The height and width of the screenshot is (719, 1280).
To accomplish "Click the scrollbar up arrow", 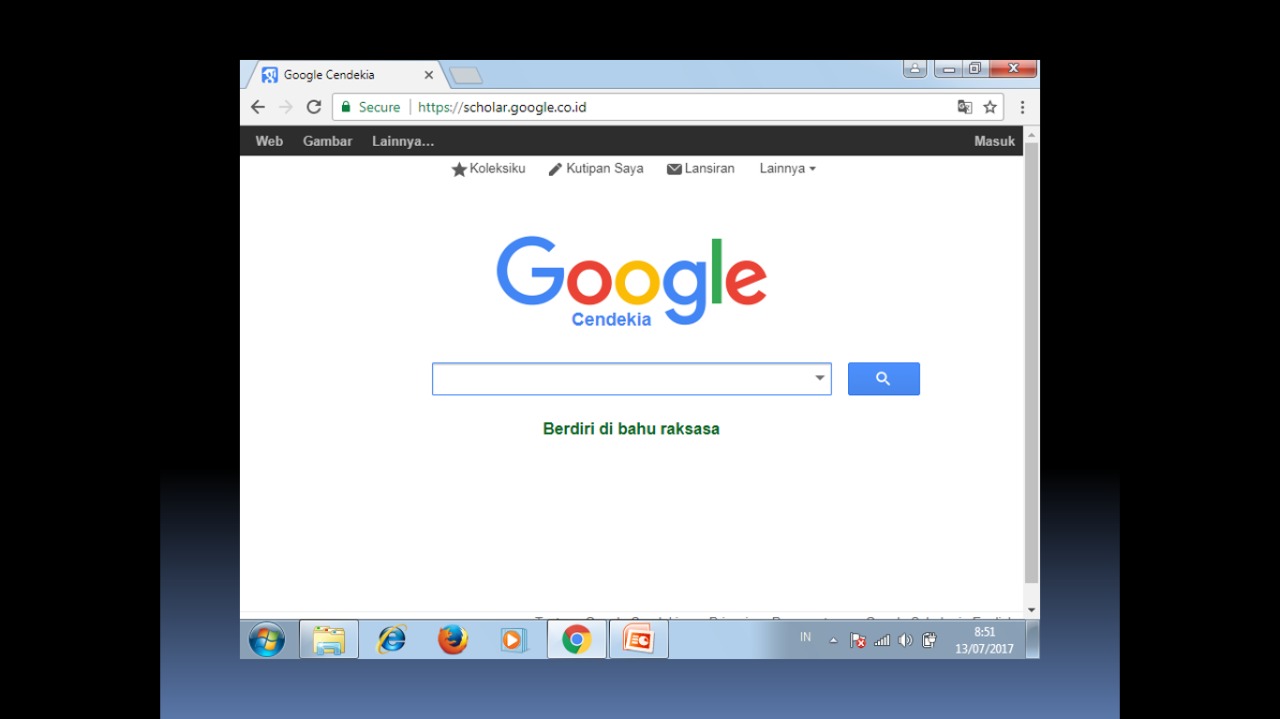I will click(x=1031, y=133).
